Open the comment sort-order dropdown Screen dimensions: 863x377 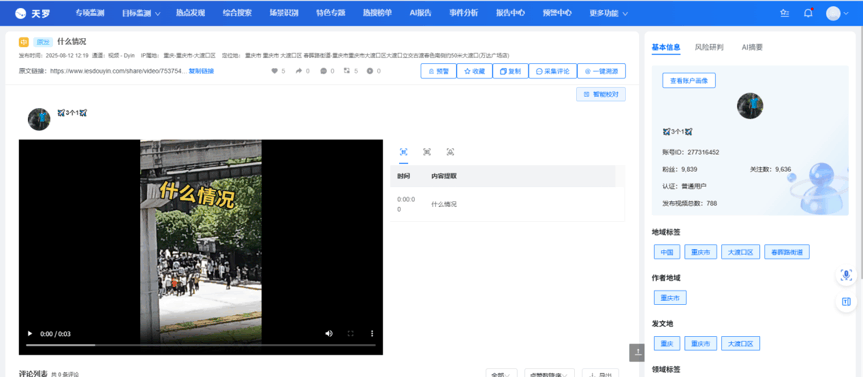(x=549, y=374)
